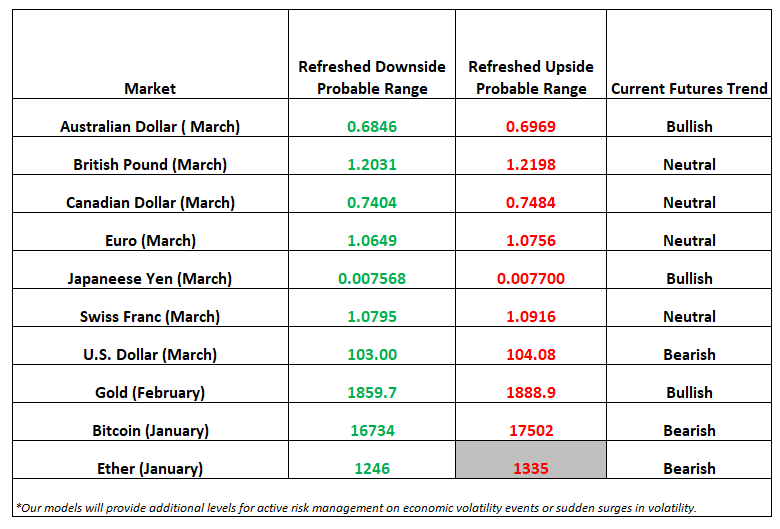Click the Gold (February) market cell
The width and height of the screenshot is (780, 529).
coord(150,384)
